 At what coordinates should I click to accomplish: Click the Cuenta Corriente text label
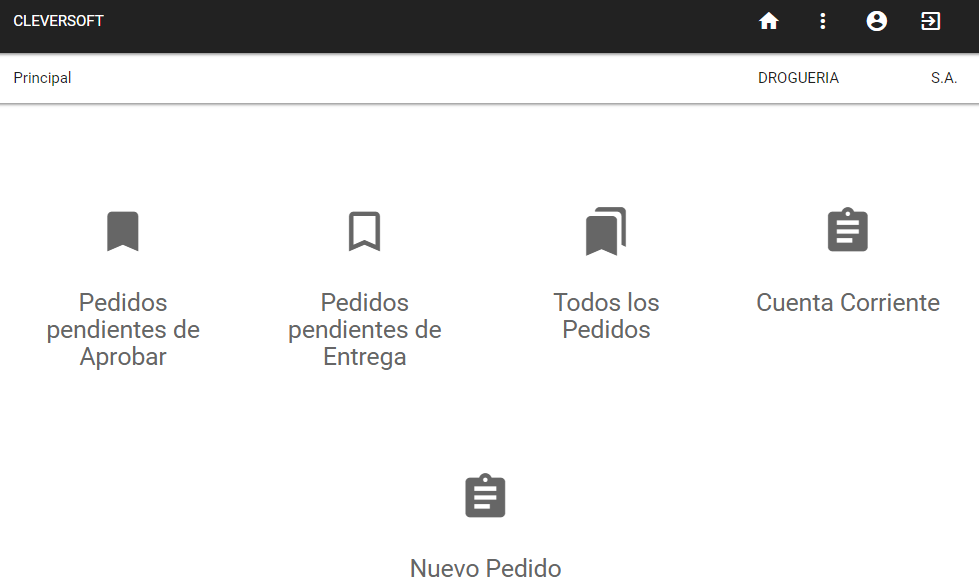[x=847, y=302]
